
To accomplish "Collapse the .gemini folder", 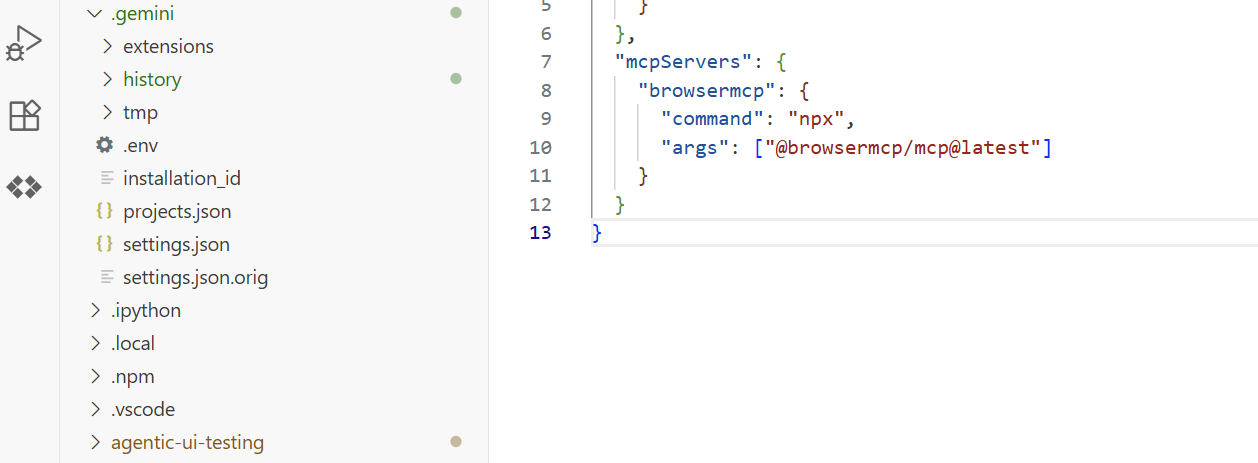I will pyautogui.click(x=95, y=14).
